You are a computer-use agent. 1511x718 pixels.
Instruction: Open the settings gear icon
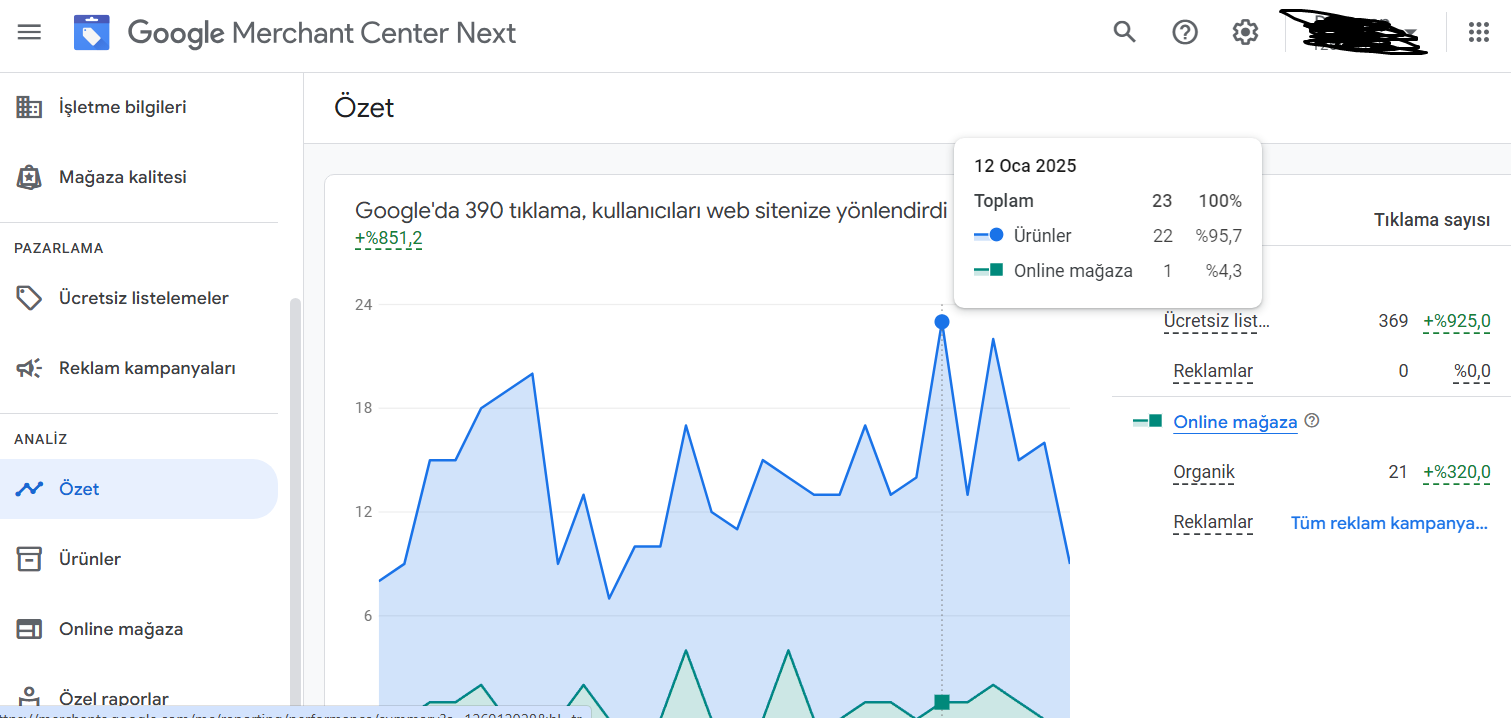(1245, 32)
